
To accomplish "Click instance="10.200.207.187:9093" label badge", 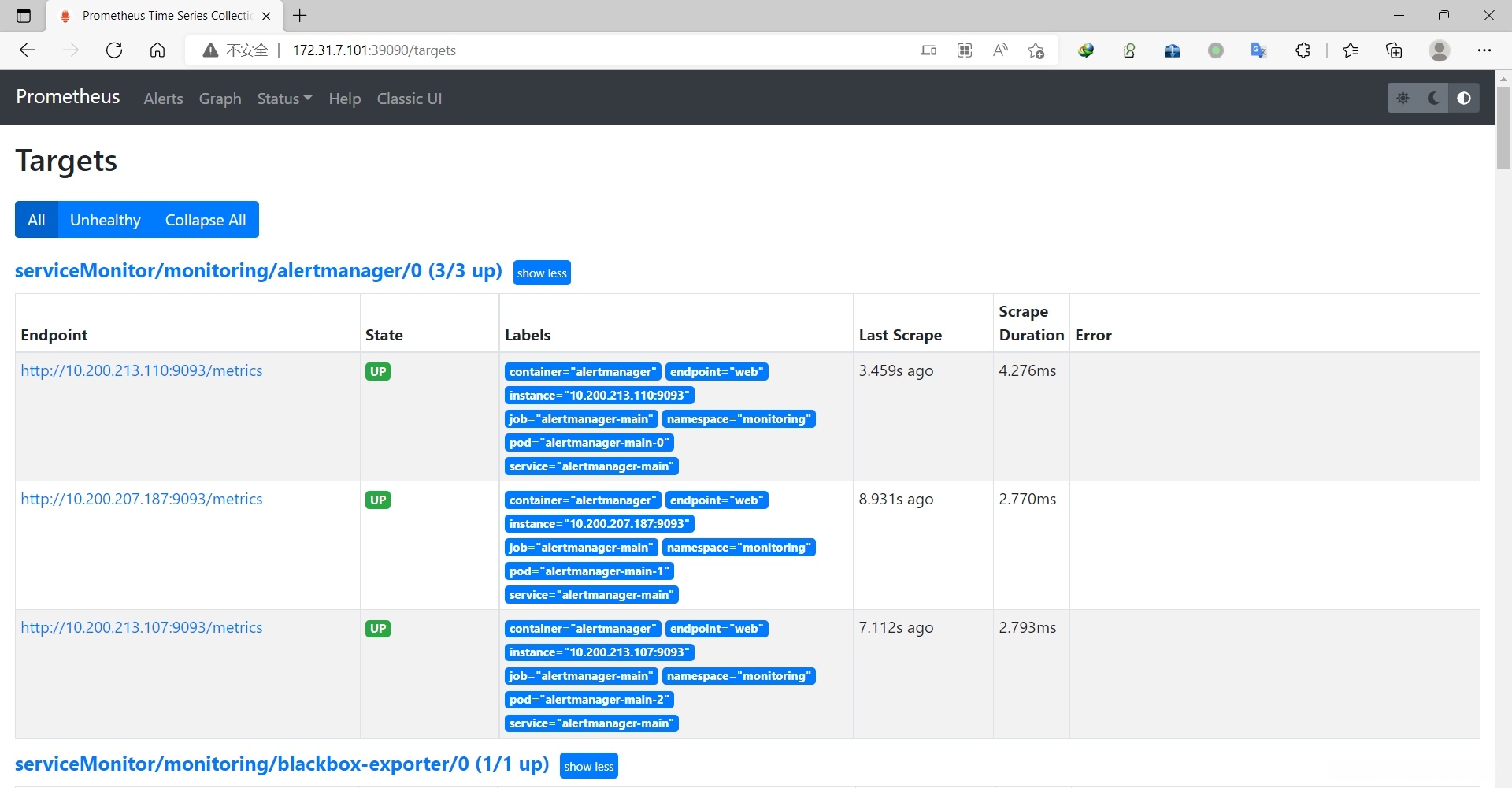I will pyautogui.click(x=599, y=524).
